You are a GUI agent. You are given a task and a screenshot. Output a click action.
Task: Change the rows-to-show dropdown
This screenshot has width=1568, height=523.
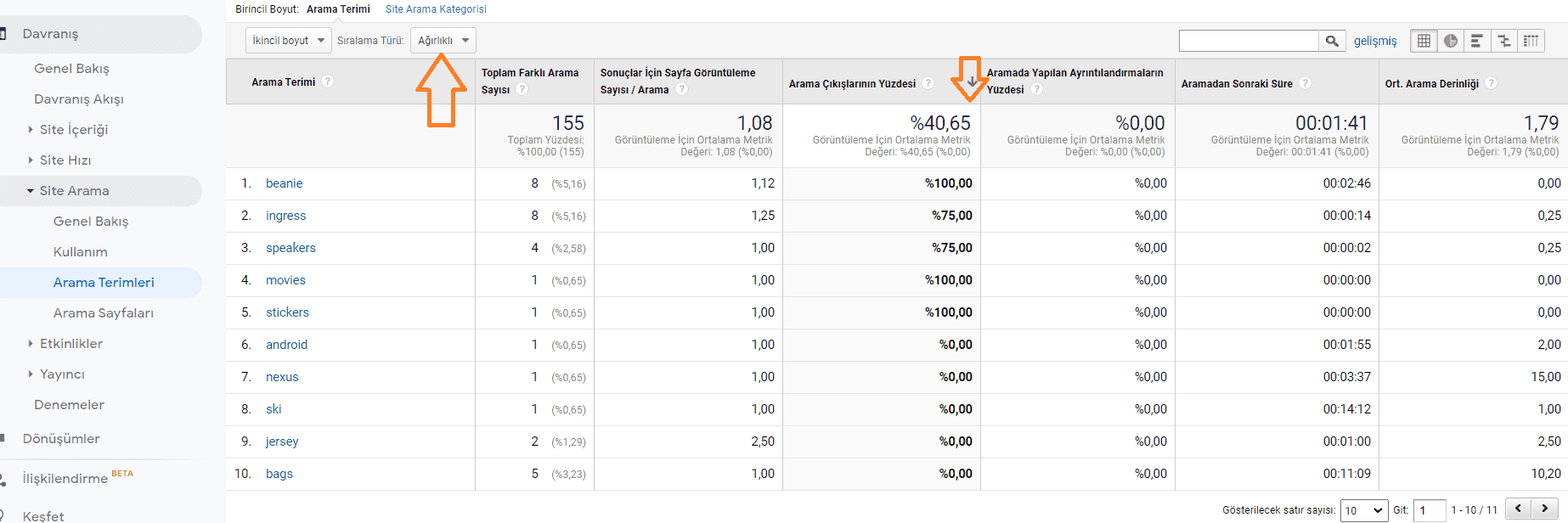pyautogui.click(x=1363, y=510)
